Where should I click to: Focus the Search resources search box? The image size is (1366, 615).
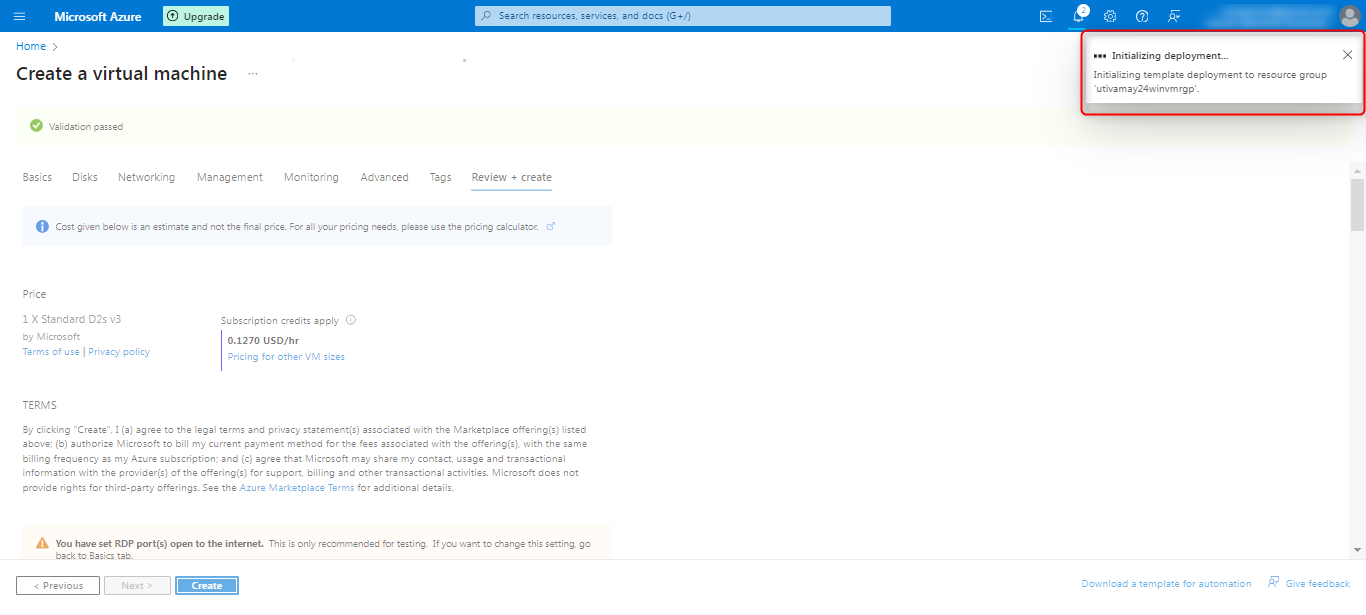683,16
